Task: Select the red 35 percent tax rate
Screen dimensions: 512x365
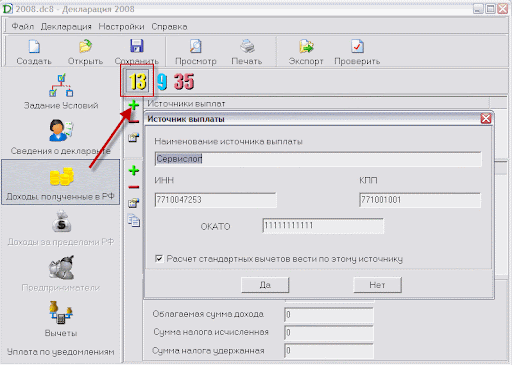Action: click(184, 82)
